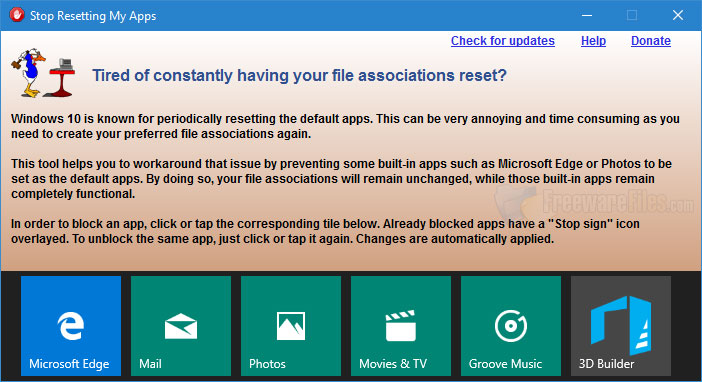Click the paragraph starting "This tool helps you"

pos(341,179)
